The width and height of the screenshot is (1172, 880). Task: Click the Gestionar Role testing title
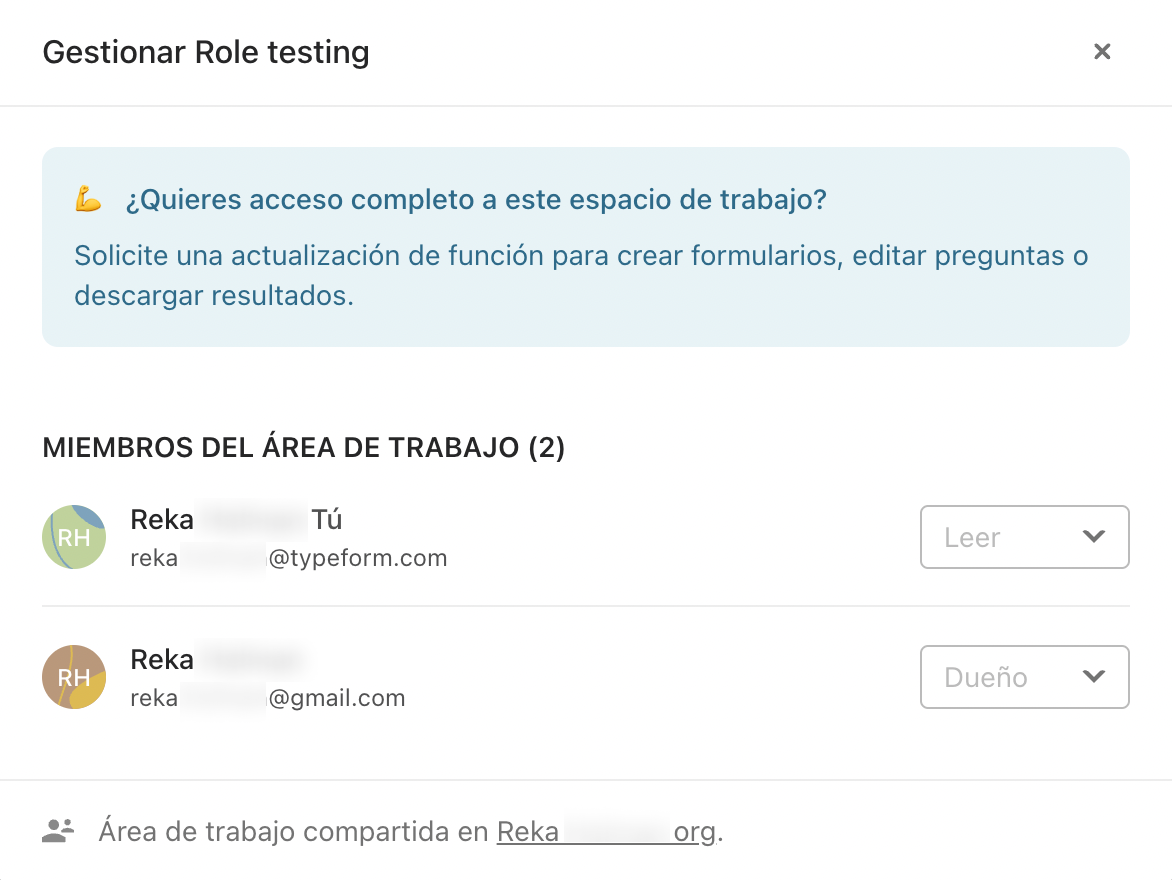click(x=206, y=52)
